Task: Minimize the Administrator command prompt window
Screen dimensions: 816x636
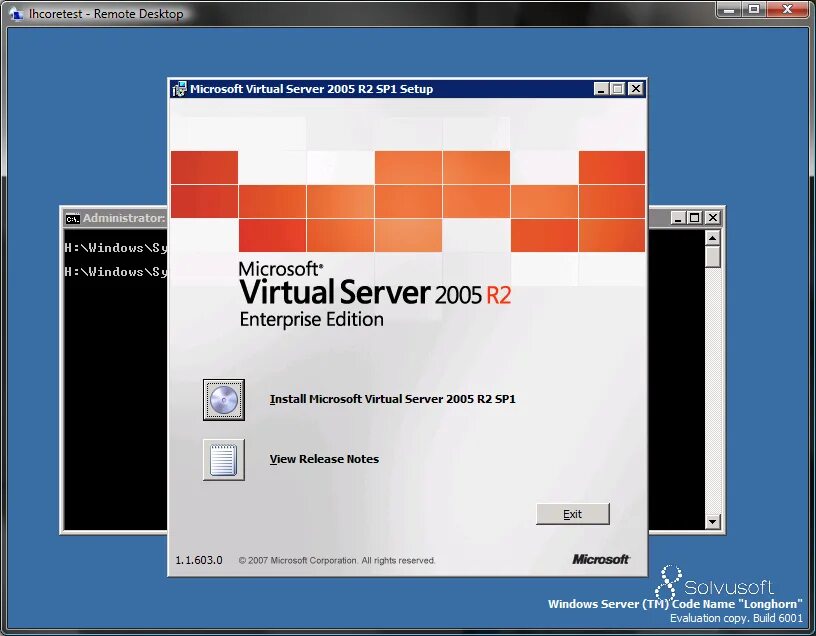Action: point(677,218)
